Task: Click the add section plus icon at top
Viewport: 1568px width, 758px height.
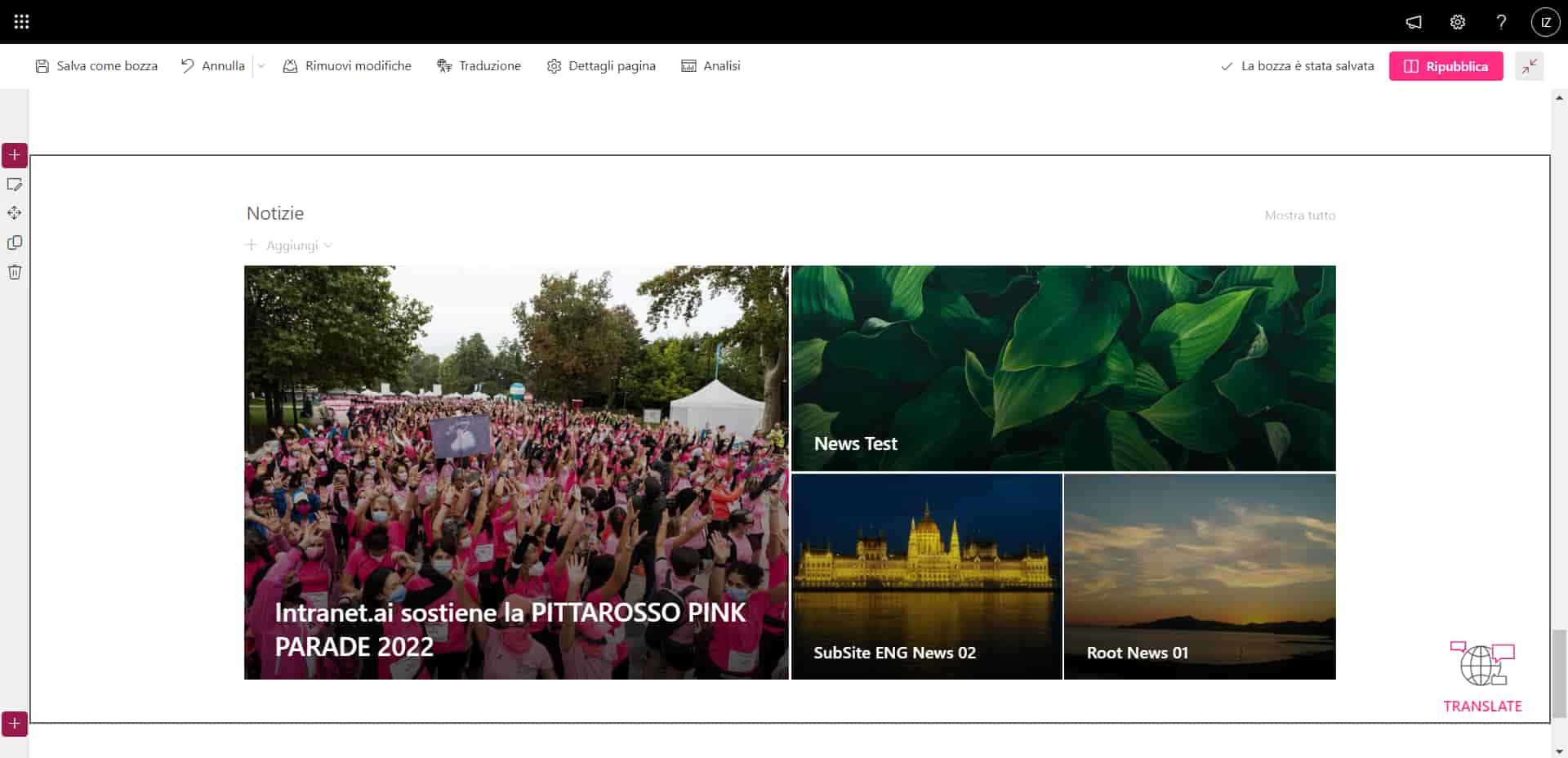Action: pos(15,155)
